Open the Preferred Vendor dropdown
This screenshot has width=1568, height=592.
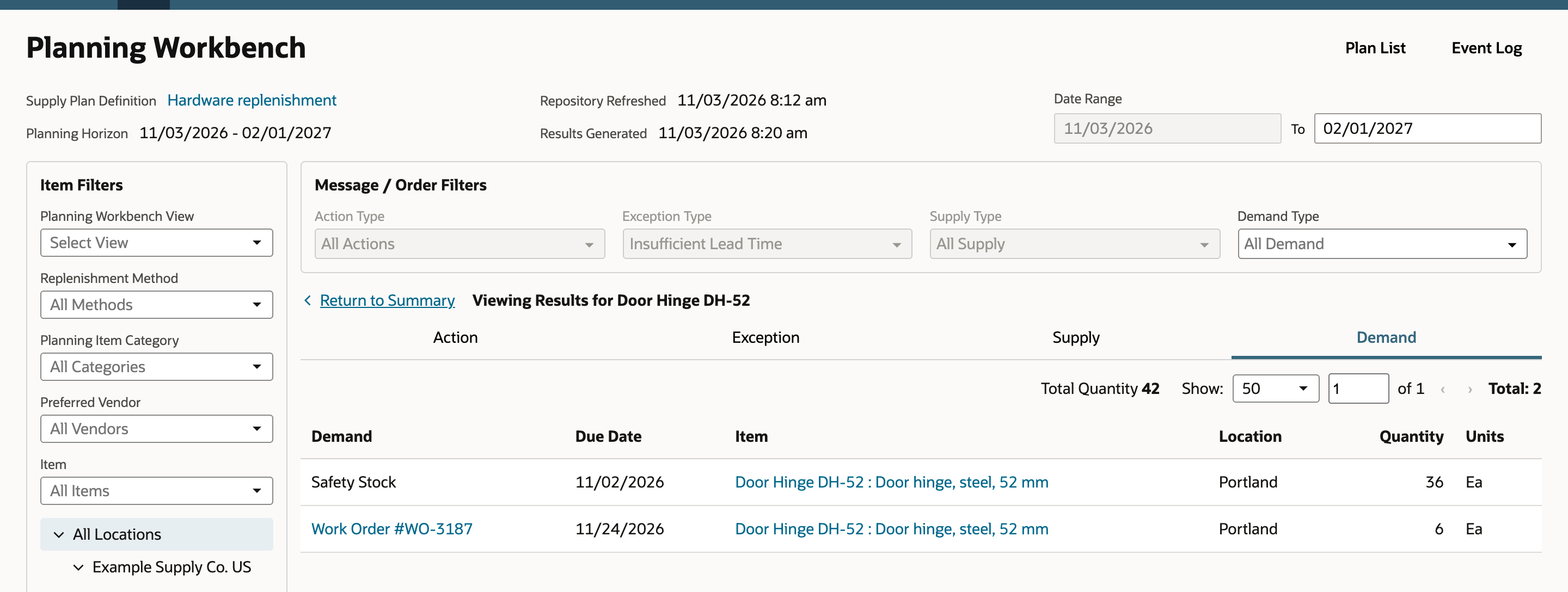click(156, 429)
